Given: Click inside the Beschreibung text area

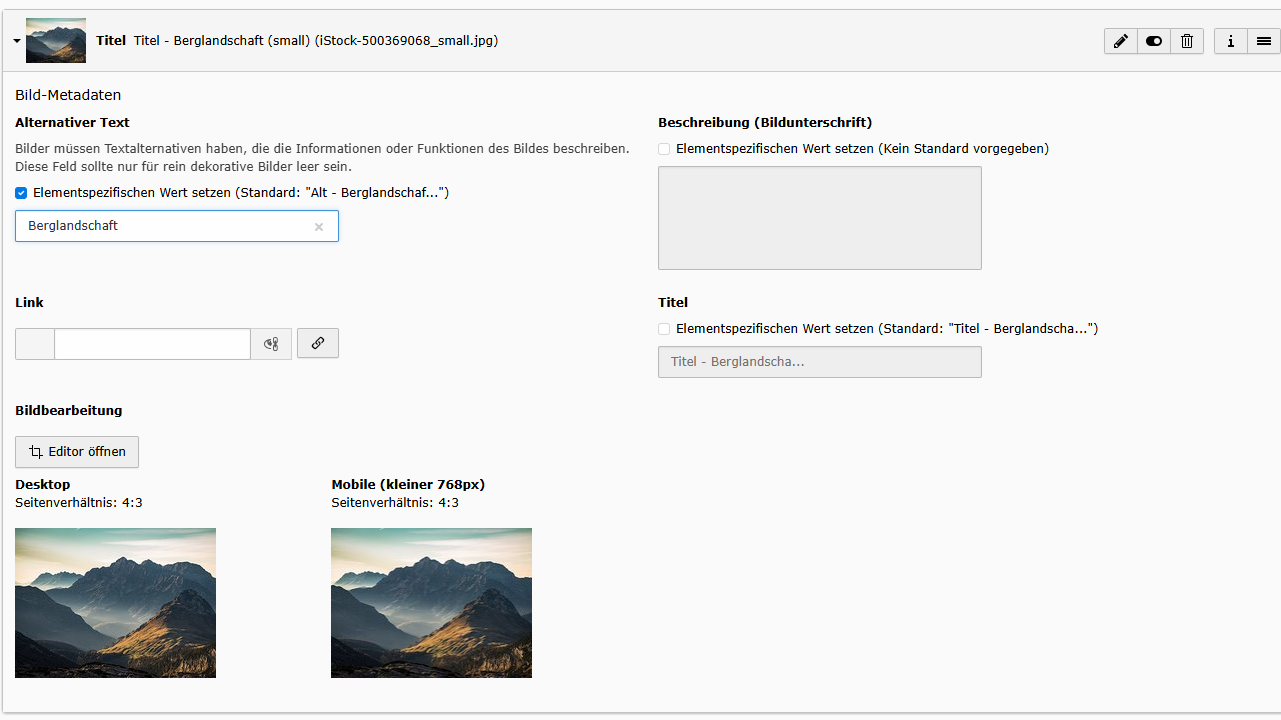Looking at the screenshot, I should click(819, 217).
